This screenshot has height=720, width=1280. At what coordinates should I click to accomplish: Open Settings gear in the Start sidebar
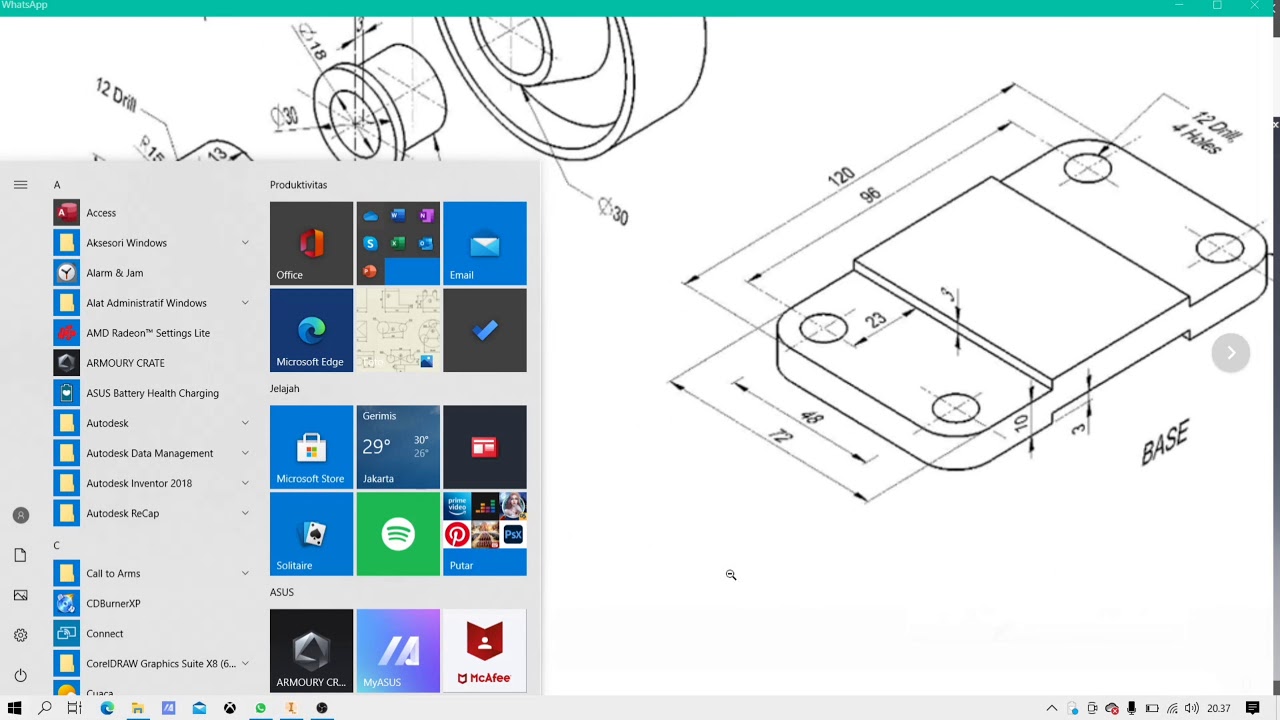[x=20, y=635]
